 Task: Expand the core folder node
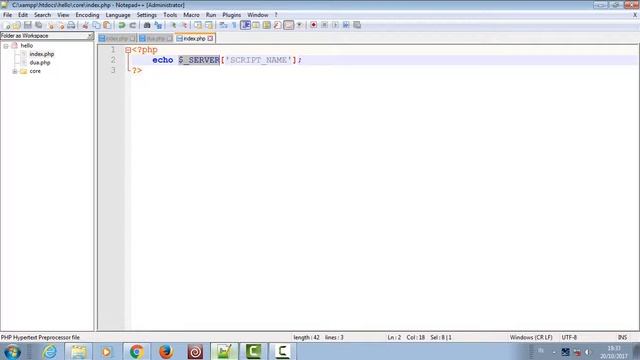pos(15,71)
